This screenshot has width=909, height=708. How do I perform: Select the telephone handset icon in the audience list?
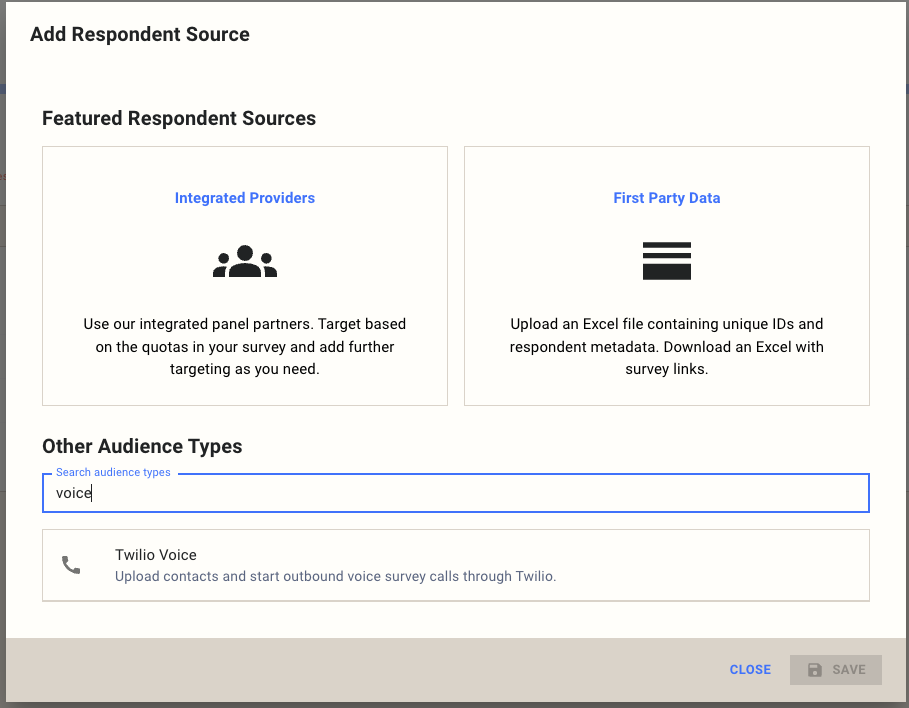pos(71,563)
